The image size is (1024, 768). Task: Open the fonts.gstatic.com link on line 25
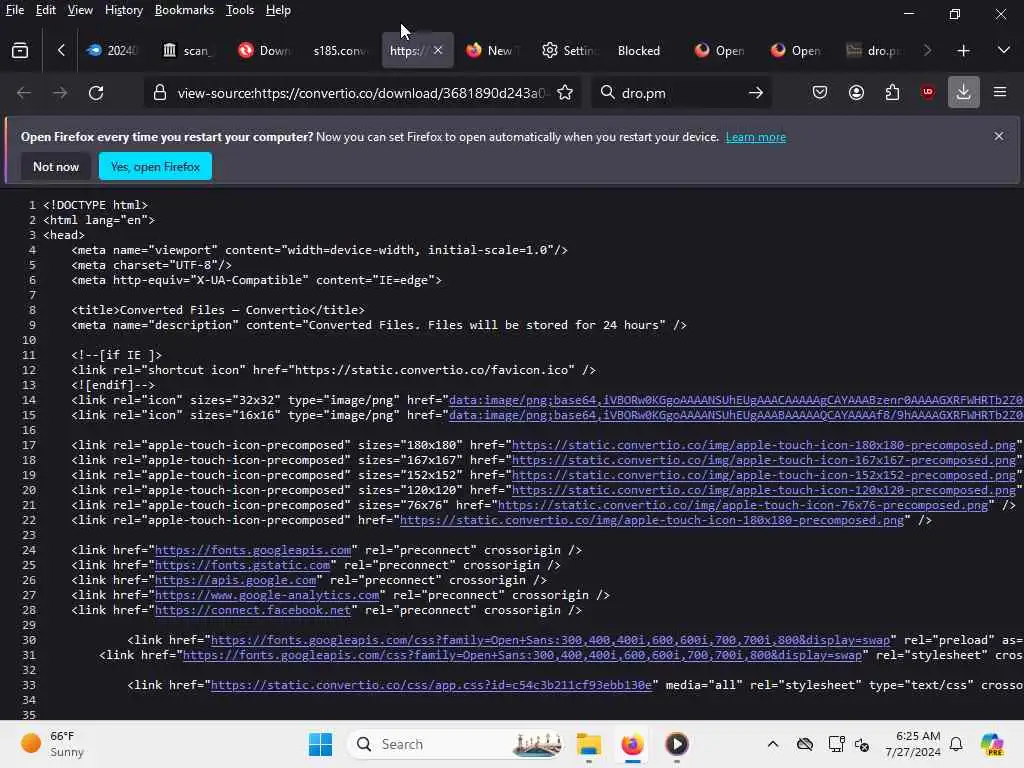coord(242,565)
